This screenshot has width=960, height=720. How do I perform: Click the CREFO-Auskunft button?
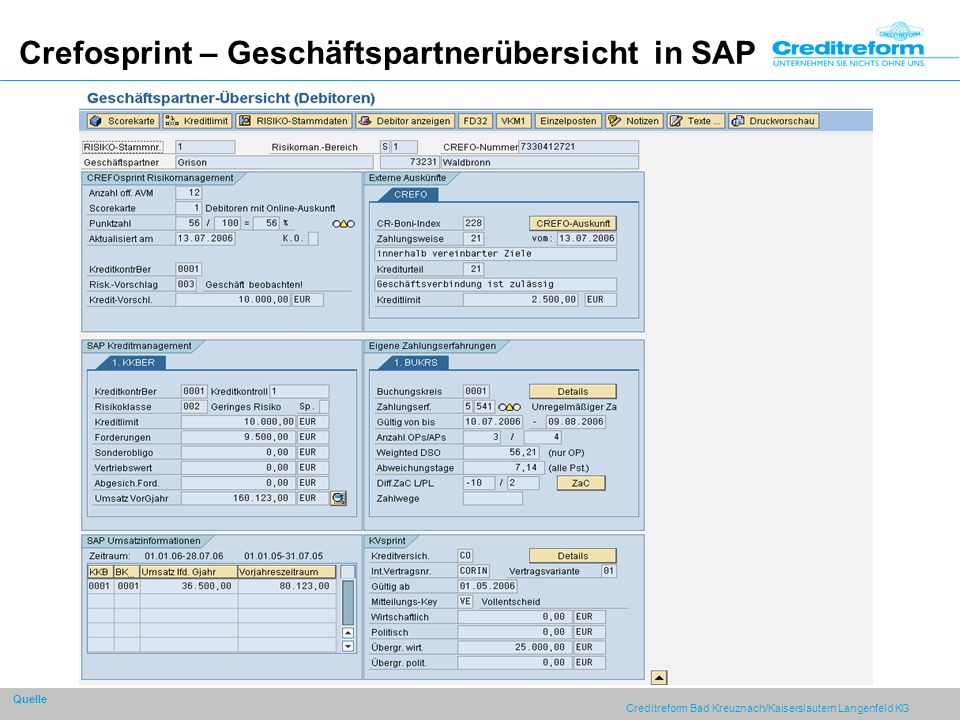pos(572,223)
